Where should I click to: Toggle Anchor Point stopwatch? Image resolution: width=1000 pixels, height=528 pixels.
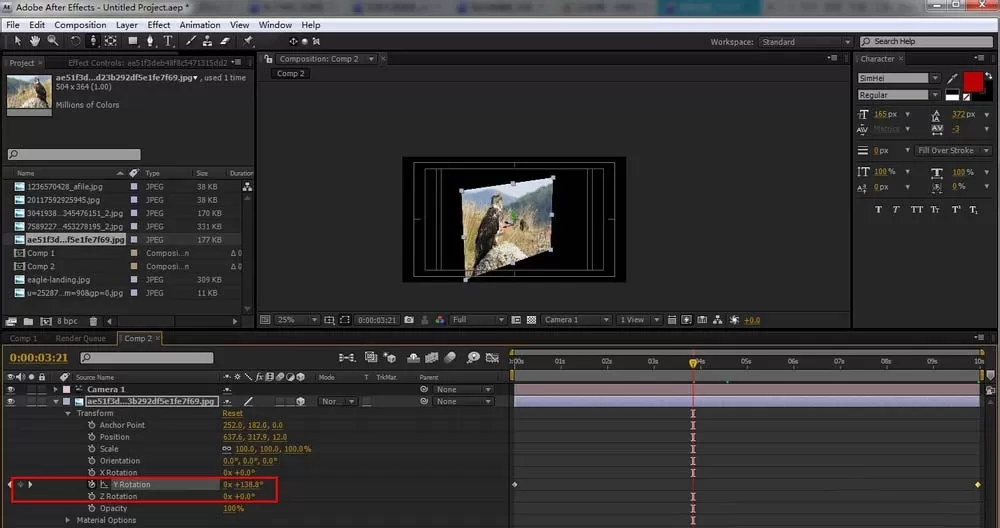(x=92, y=425)
